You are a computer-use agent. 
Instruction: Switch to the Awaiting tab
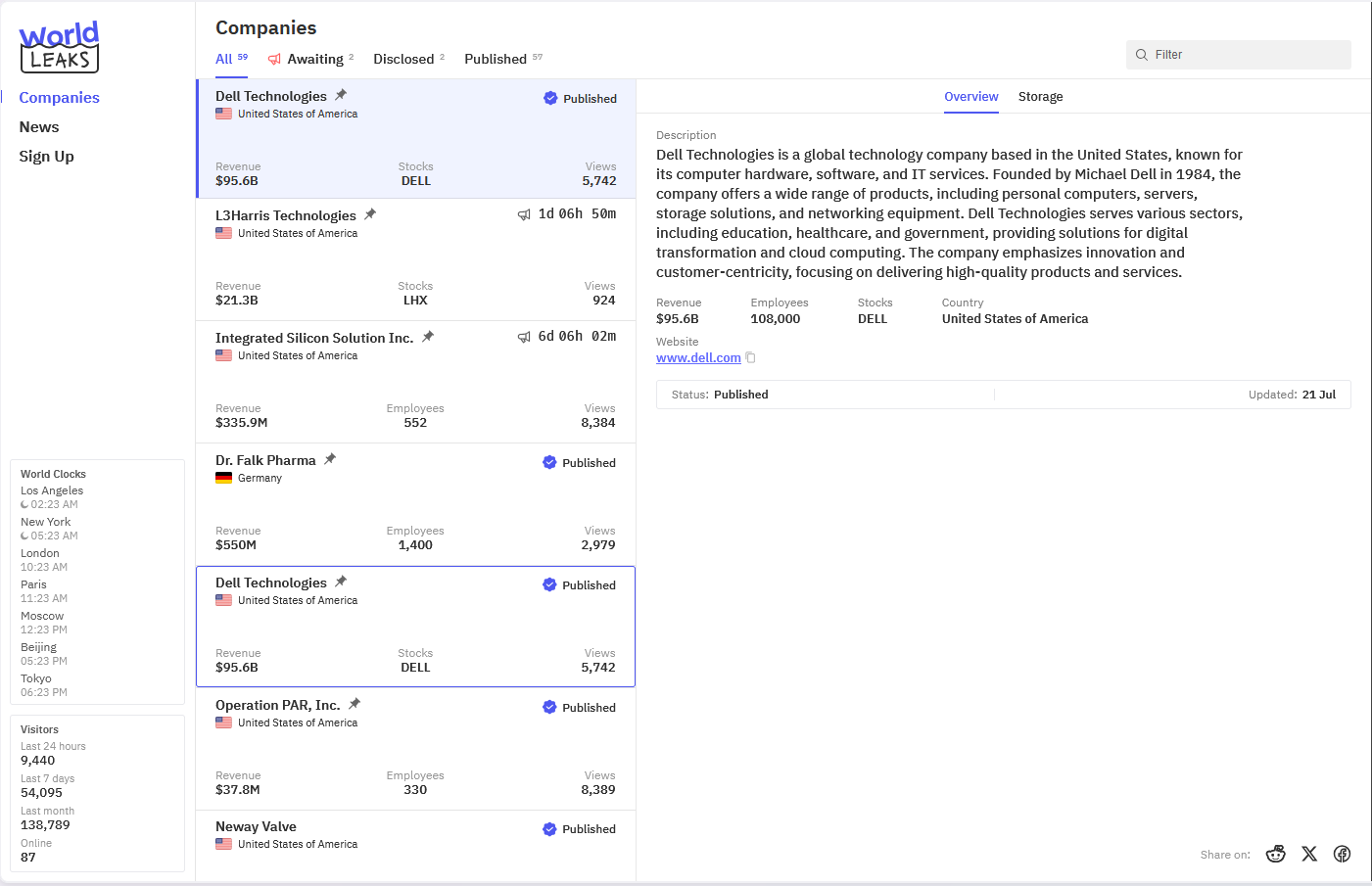[x=310, y=59]
